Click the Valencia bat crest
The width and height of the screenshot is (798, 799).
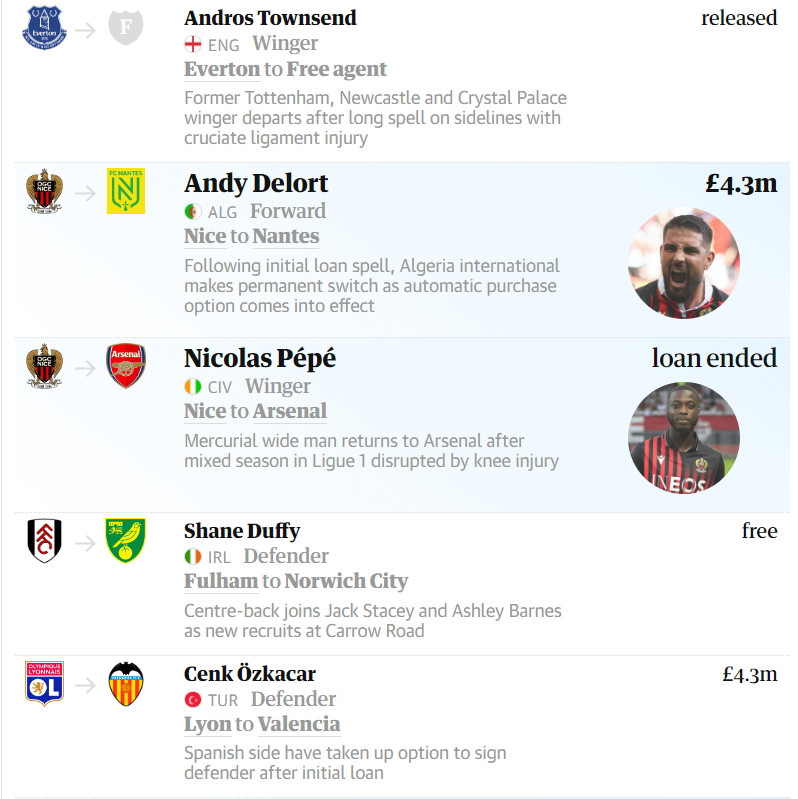126,684
